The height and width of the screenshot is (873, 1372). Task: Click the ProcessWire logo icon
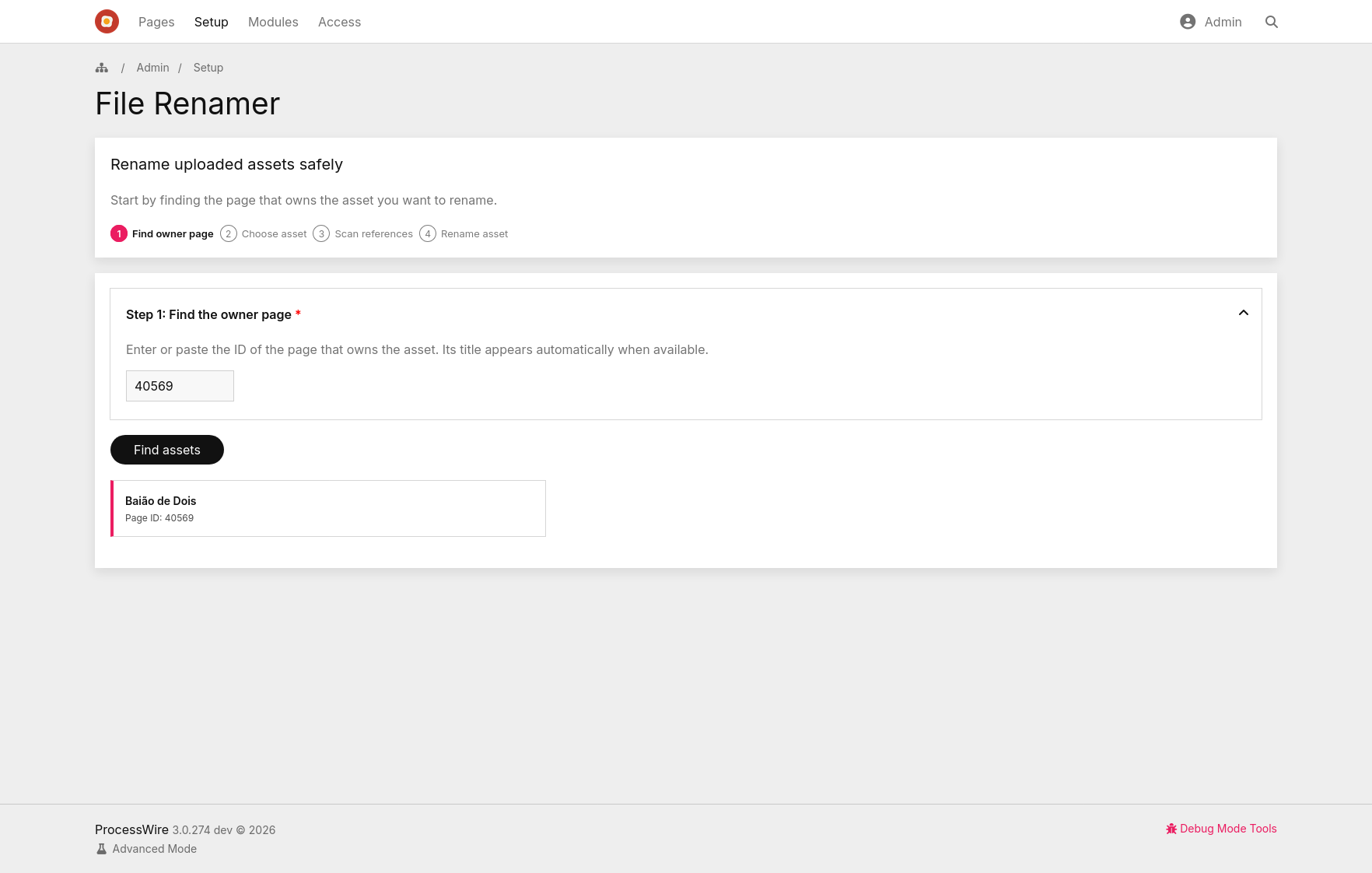pyautogui.click(x=107, y=22)
